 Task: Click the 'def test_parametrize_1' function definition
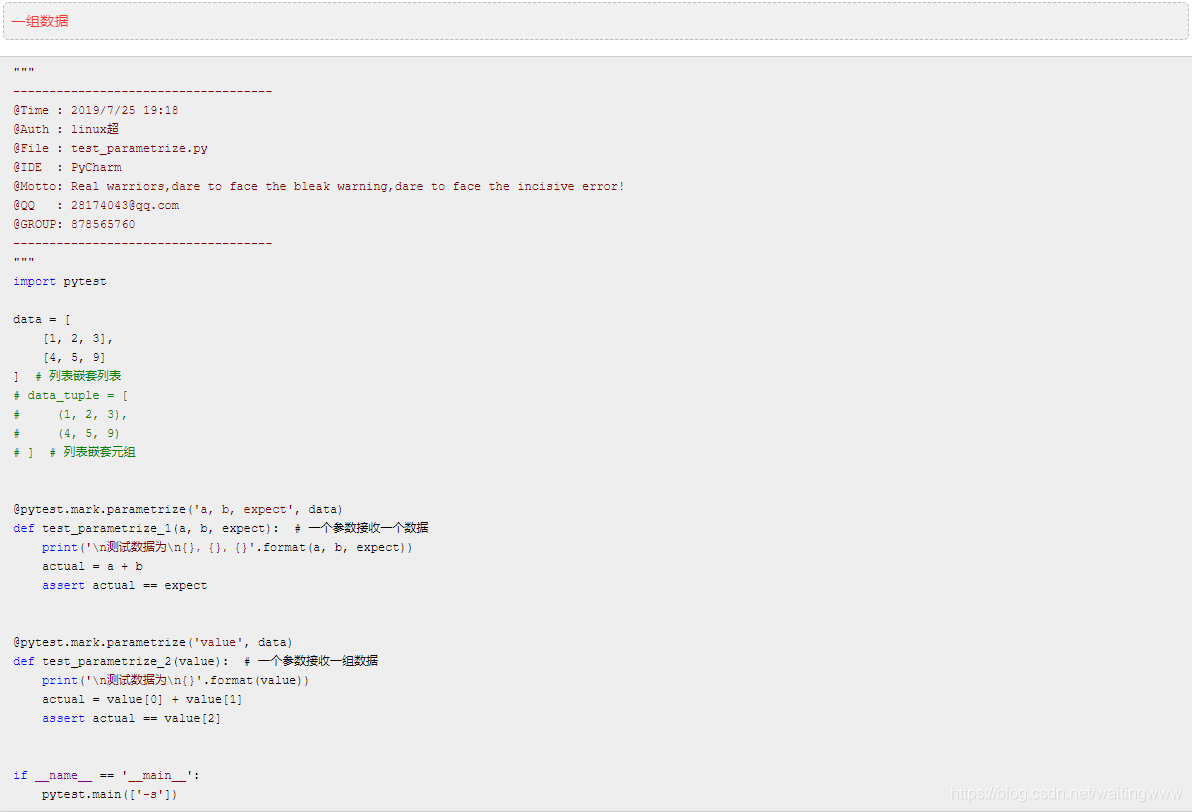(x=146, y=528)
